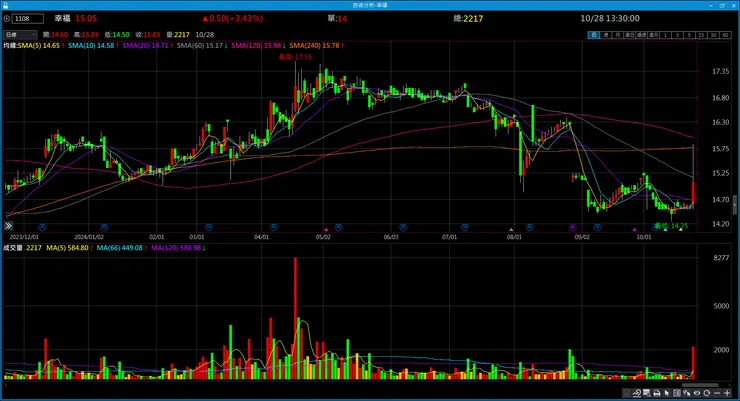
Task: Switch to the monthly 月 period button
Action: 617,35
